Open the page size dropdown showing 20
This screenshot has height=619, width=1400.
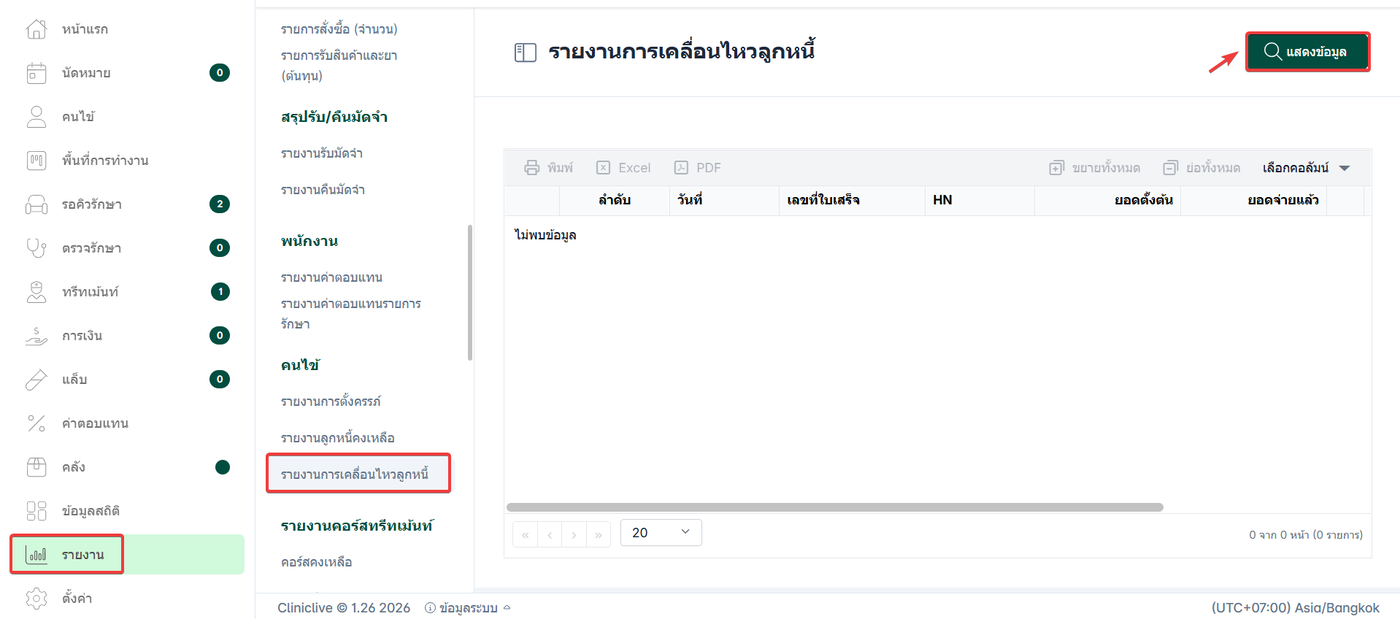[661, 533]
